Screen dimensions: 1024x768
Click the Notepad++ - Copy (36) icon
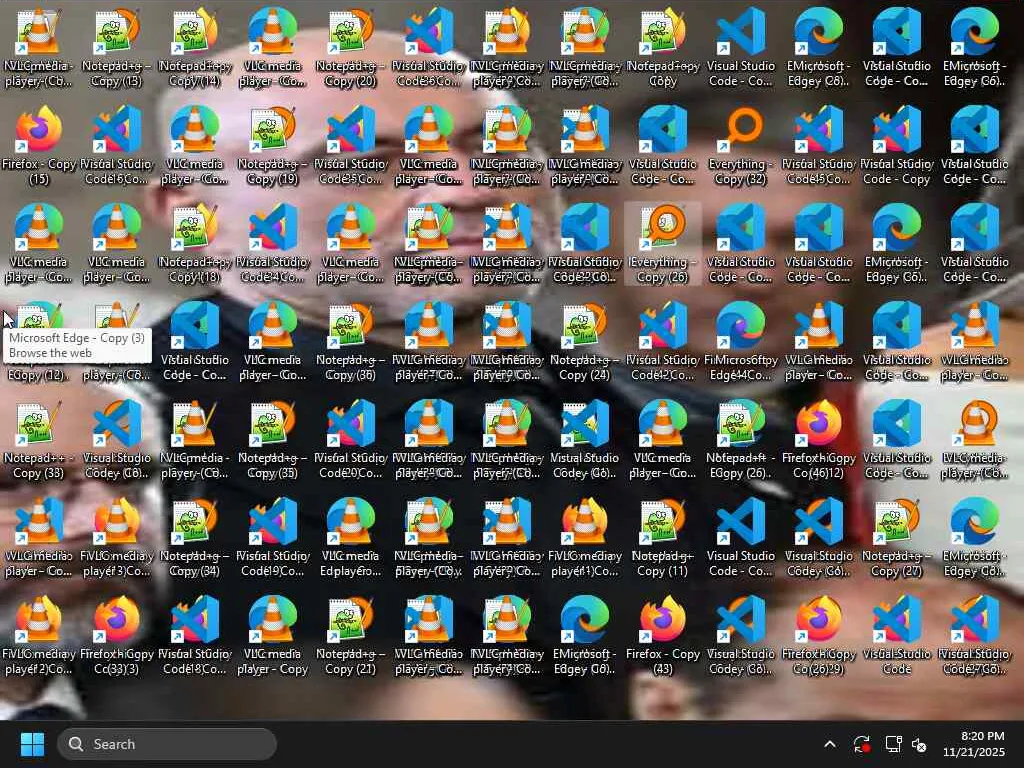[351, 341]
